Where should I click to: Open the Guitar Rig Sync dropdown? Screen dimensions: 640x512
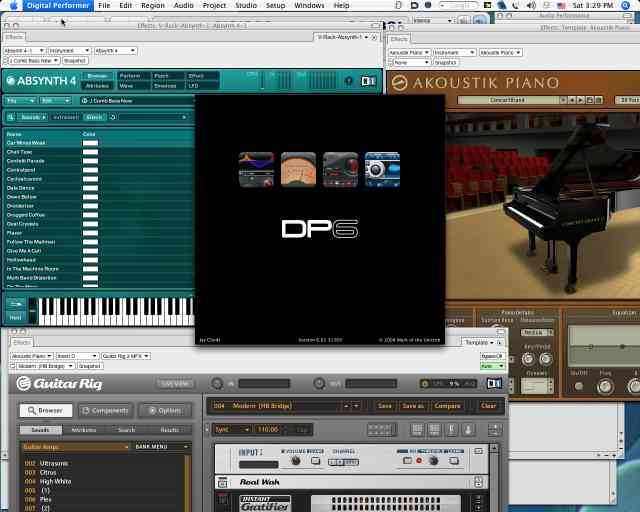click(232, 430)
